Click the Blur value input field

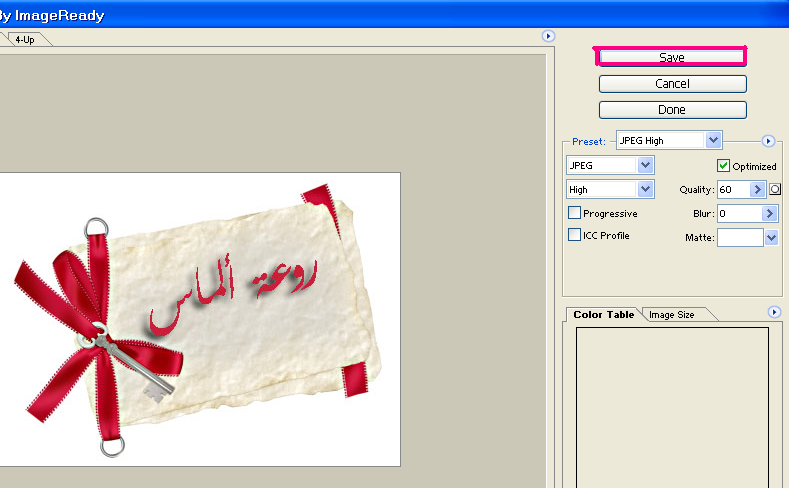pos(738,213)
